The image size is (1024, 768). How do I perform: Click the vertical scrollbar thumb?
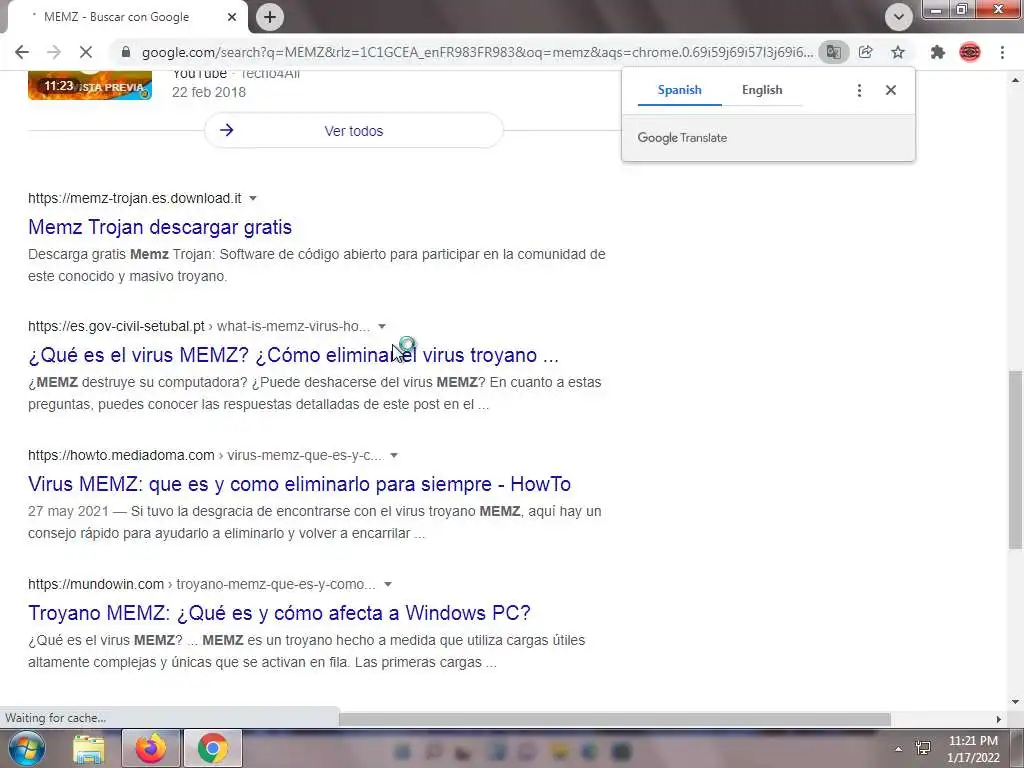tap(1015, 460)
